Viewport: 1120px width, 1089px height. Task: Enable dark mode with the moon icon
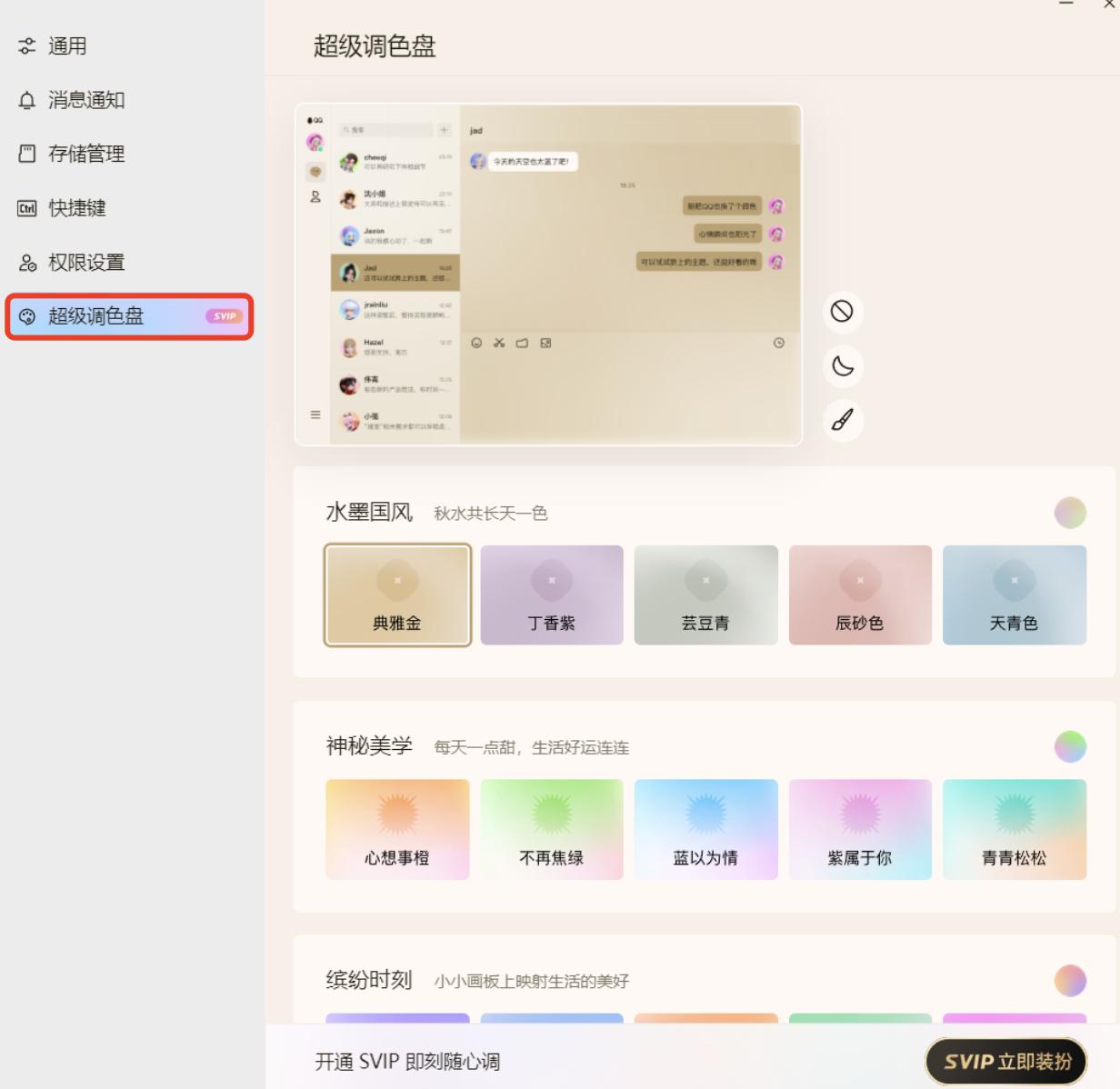[842, 364]
